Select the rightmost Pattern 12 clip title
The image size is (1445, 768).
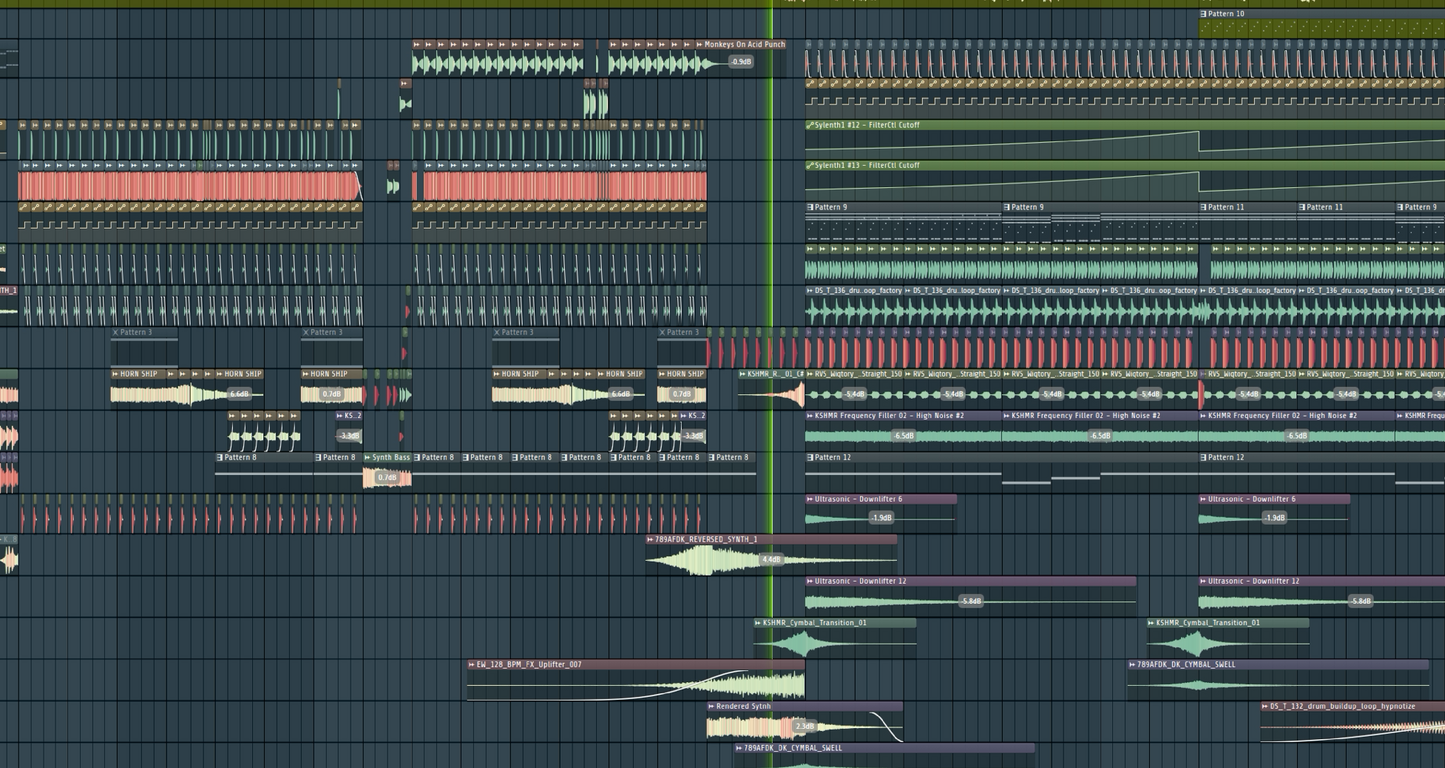[1227, 457]
